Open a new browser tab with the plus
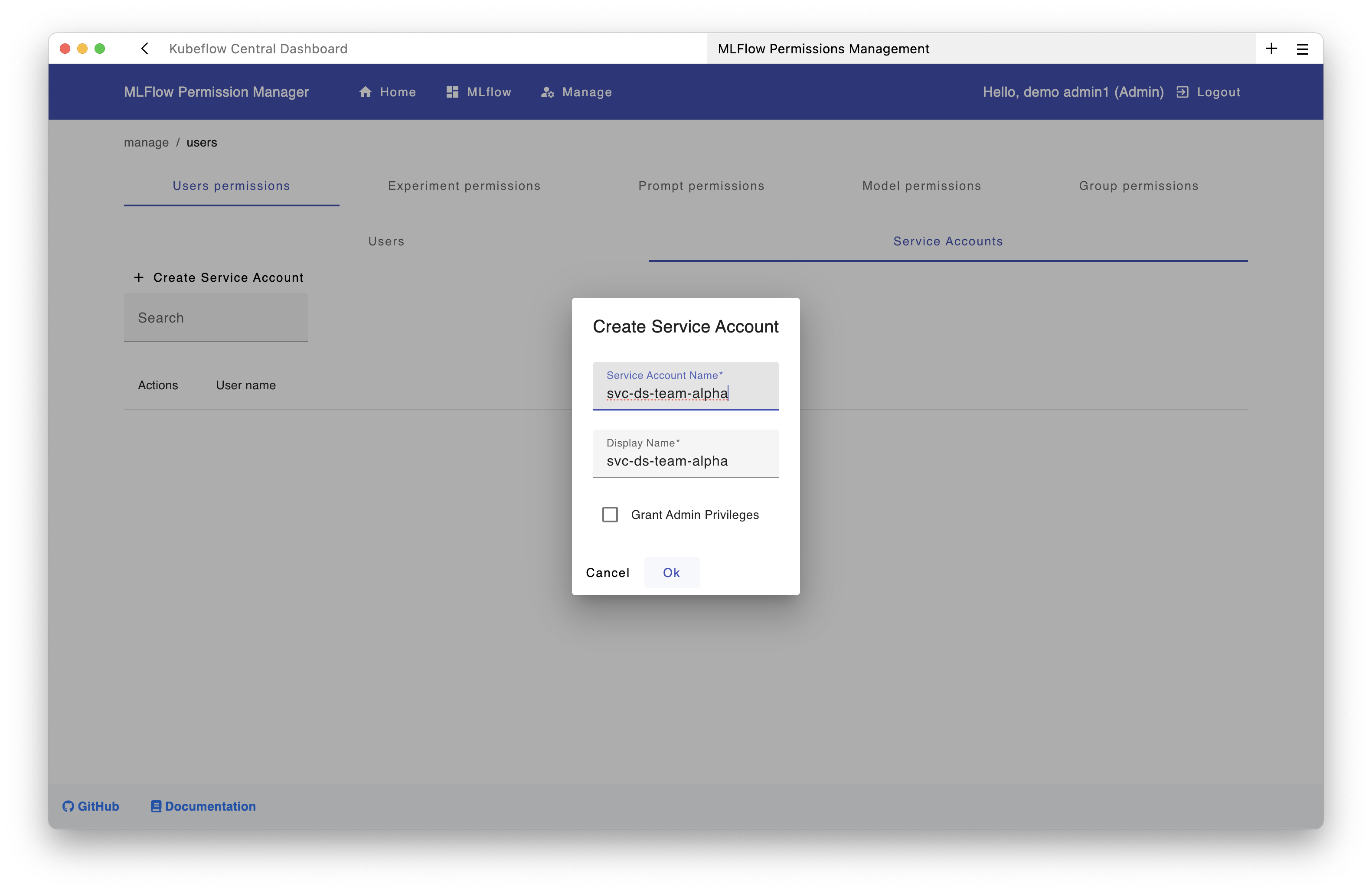Screen dimensions: 1372x893 (1272, 49)
